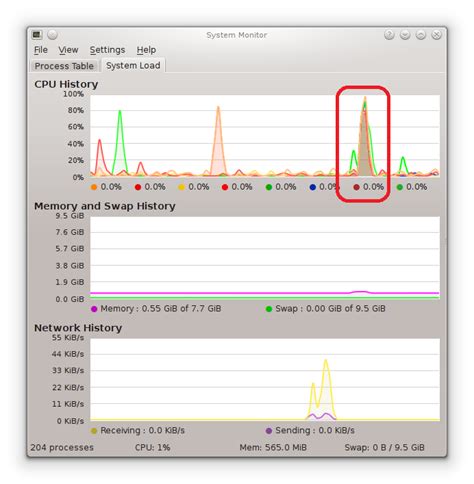Click the magenta Memory legend dot
The image size is (474, 484).
(x=94, y=309)
